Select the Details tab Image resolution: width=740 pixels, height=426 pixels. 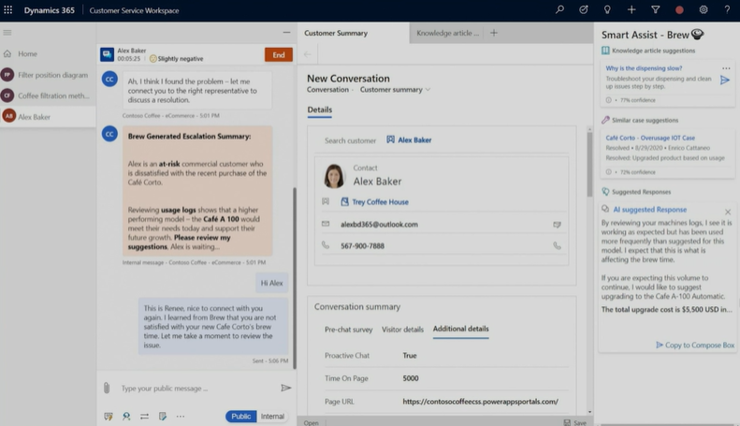[x=320, y=110]
